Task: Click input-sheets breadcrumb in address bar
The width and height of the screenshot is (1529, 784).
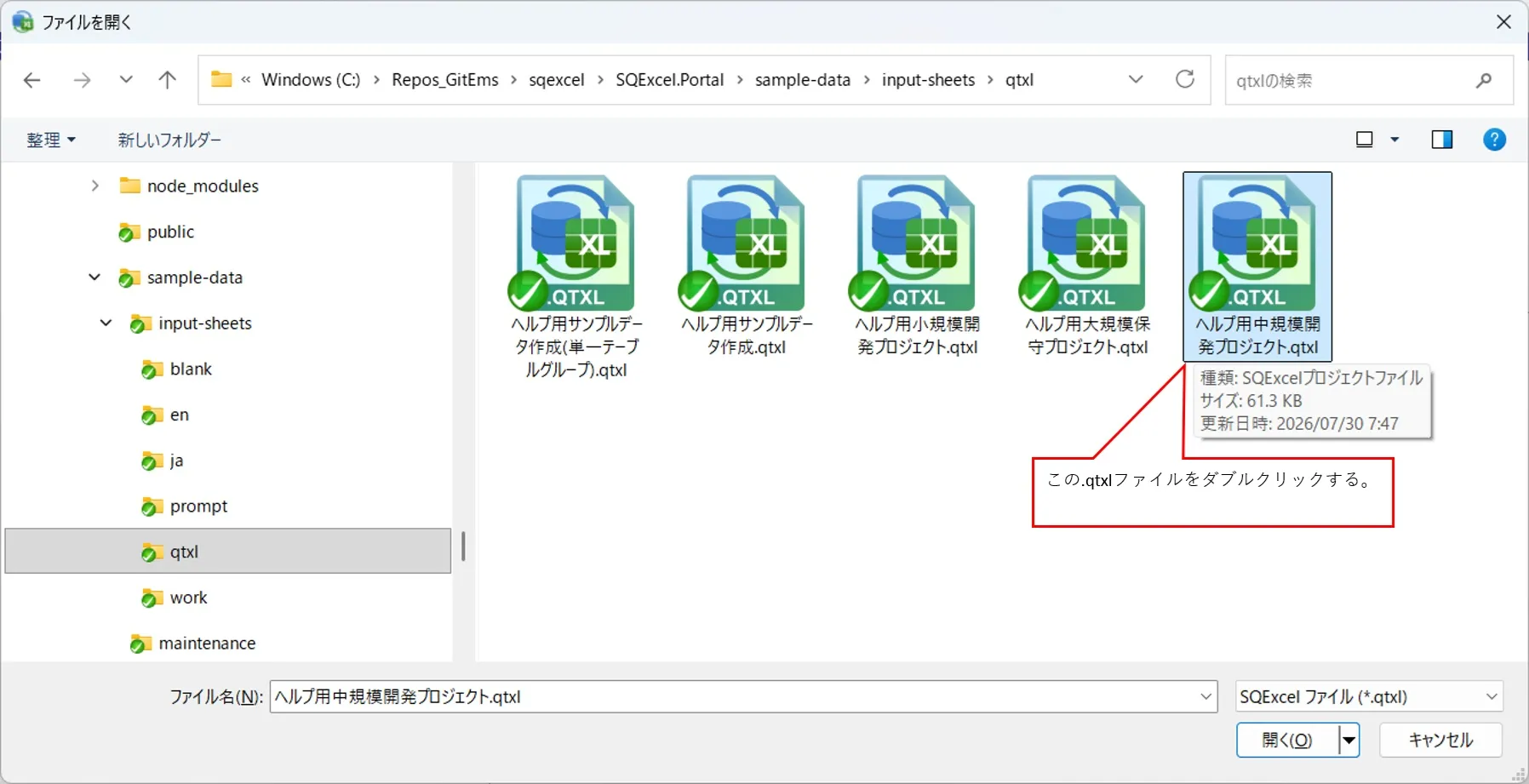Action: pyautogui.click(x=928, y=80)
